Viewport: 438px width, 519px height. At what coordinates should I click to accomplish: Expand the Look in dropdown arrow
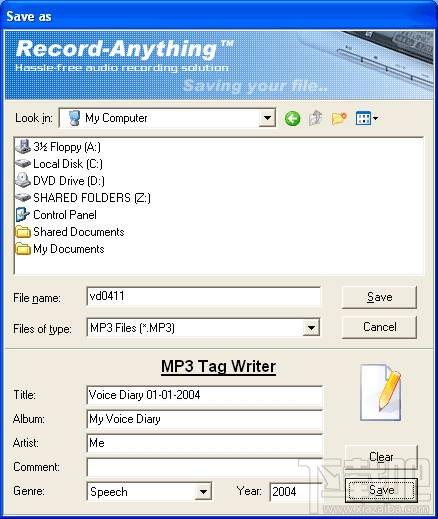pos(267,118)
